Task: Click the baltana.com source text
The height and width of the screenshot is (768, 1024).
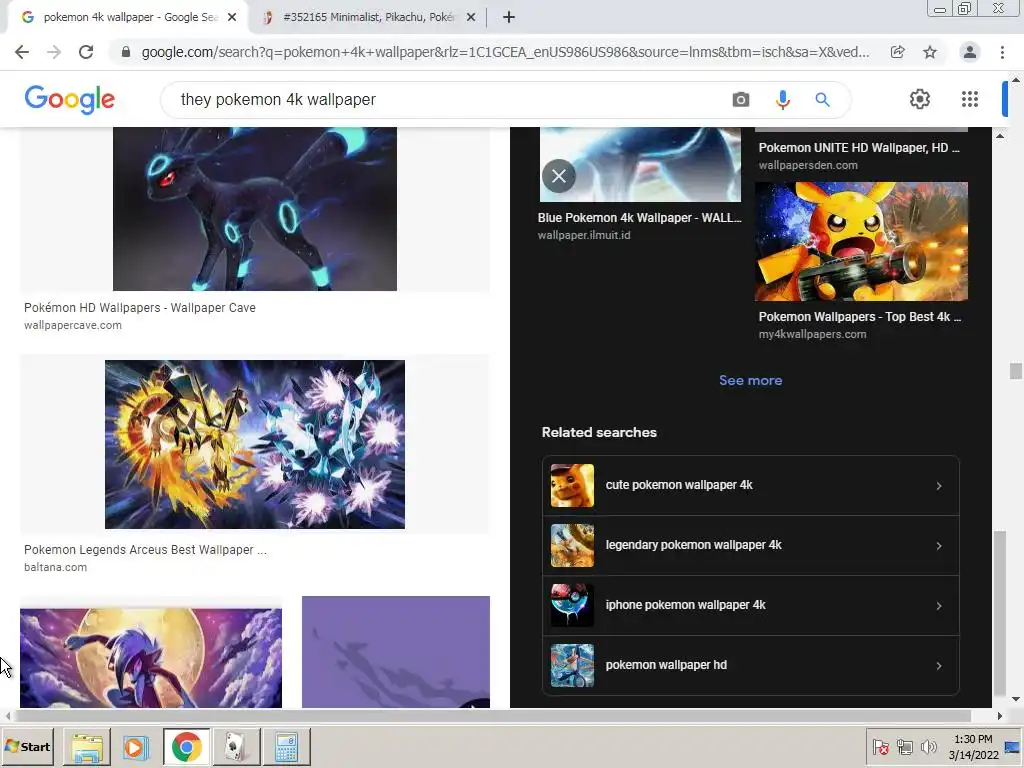Action: coord(56,568)
